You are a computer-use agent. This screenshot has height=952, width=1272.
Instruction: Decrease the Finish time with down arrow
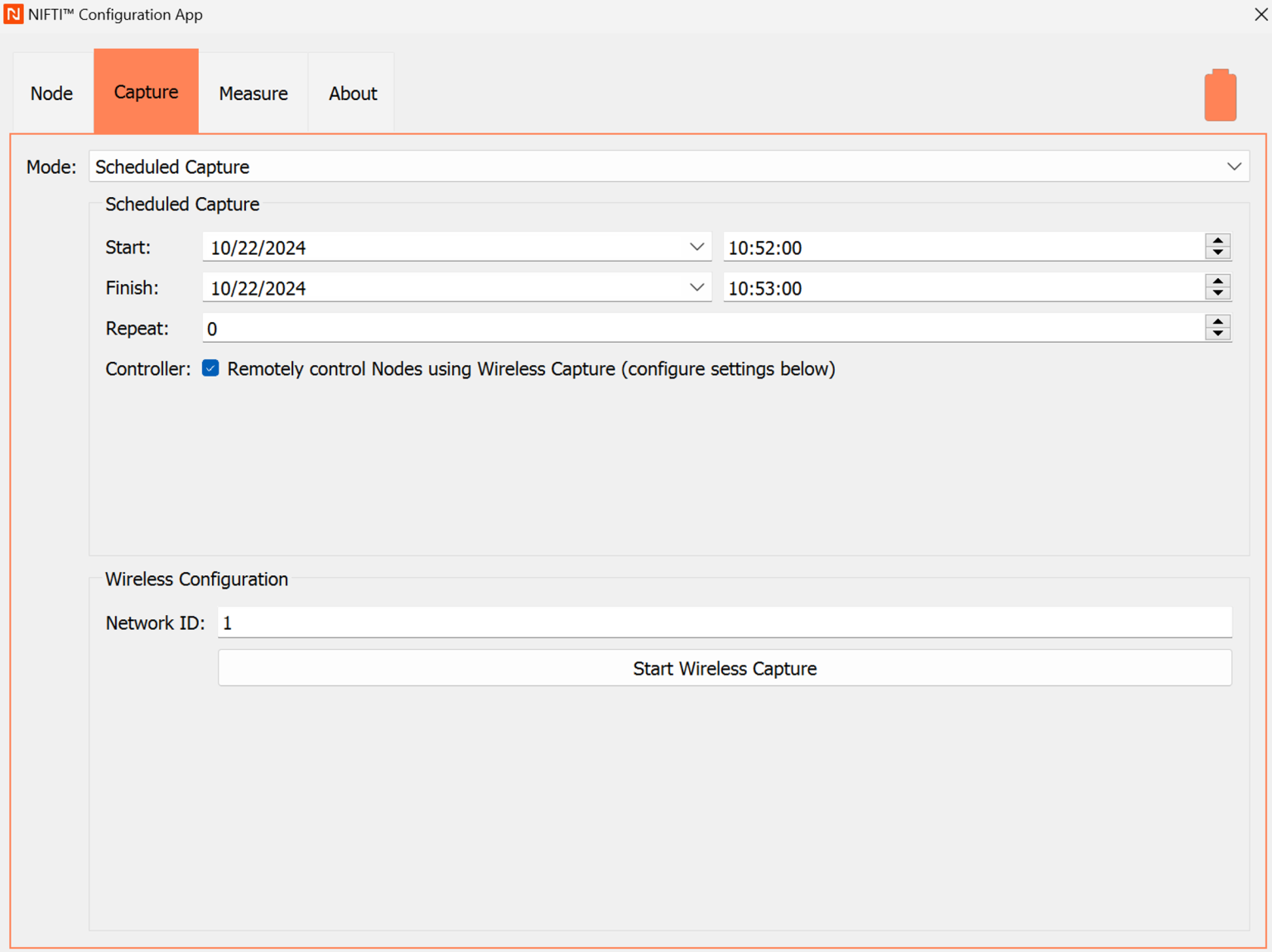[1217, 293]
